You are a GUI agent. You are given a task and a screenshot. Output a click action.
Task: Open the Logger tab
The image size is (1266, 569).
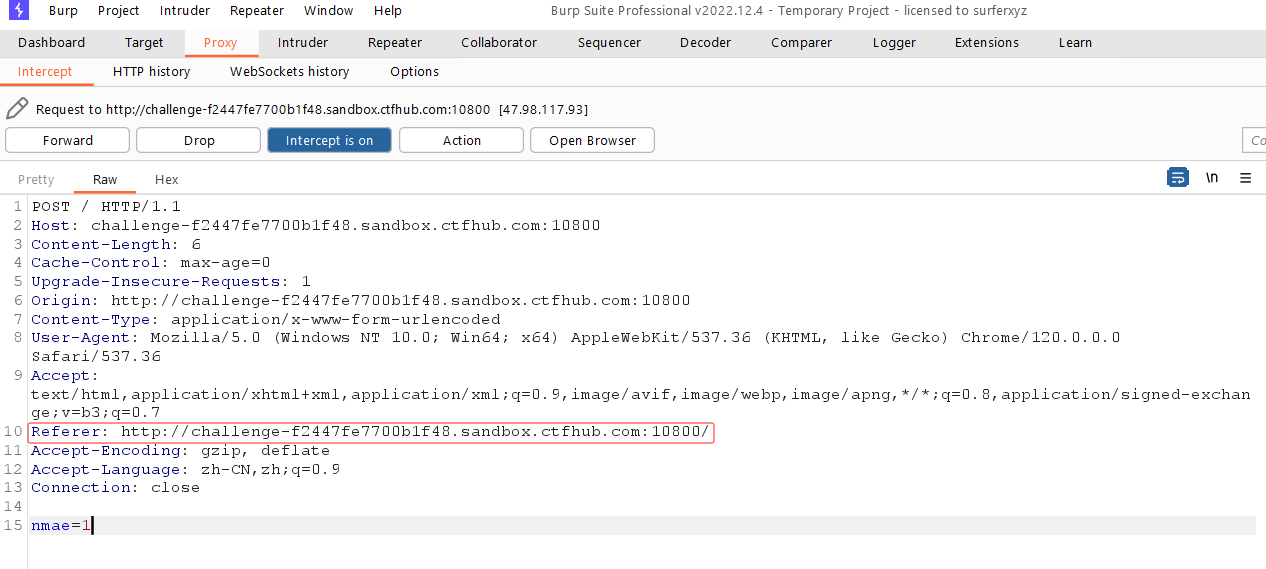894,43
